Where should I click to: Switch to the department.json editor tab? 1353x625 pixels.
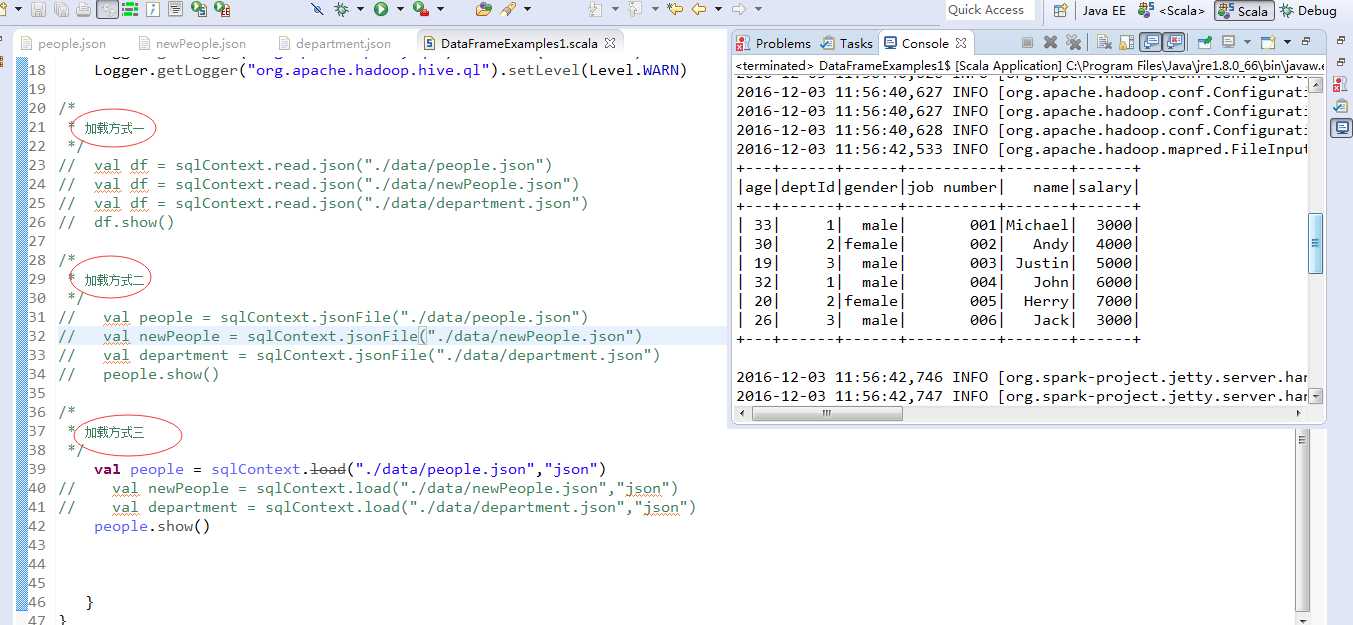(335, 43)
